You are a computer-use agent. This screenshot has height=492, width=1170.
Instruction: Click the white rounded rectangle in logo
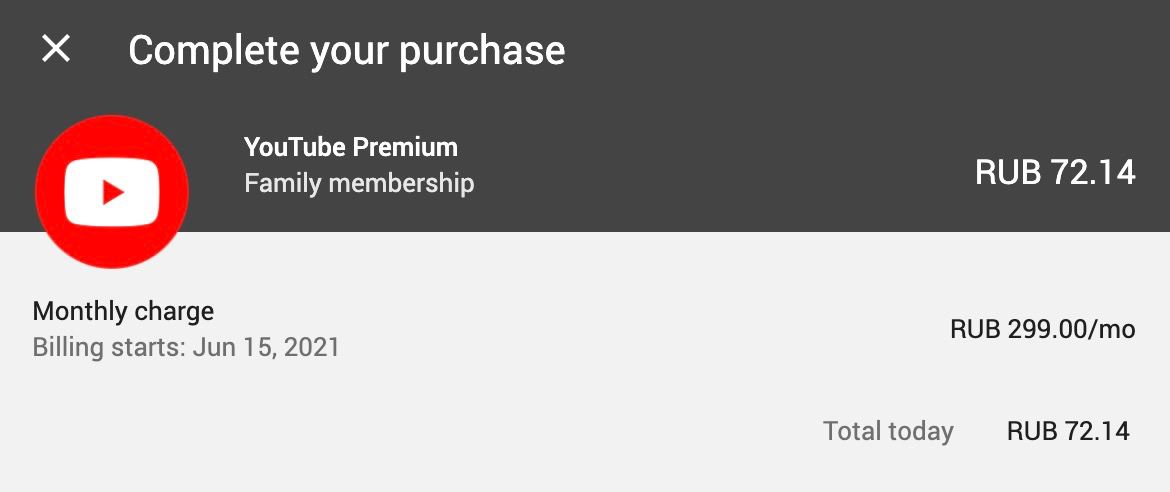click(x=112, y=193)
